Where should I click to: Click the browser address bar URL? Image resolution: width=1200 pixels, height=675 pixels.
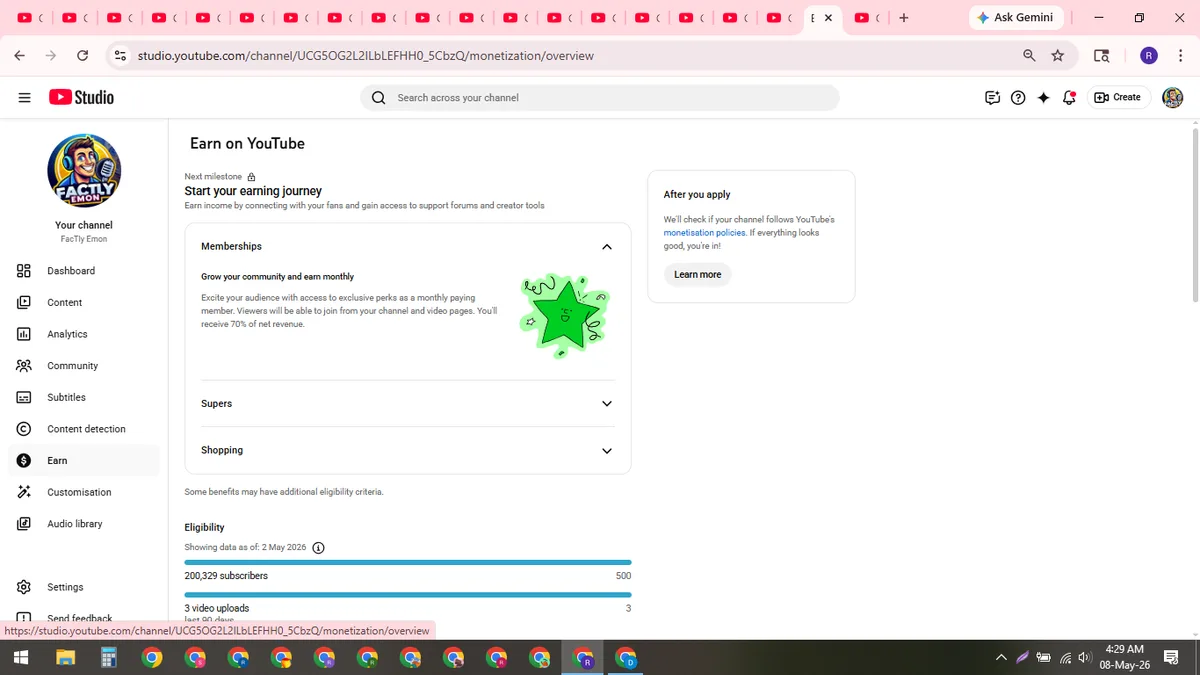pyautogui.click(x=365, y=56)
